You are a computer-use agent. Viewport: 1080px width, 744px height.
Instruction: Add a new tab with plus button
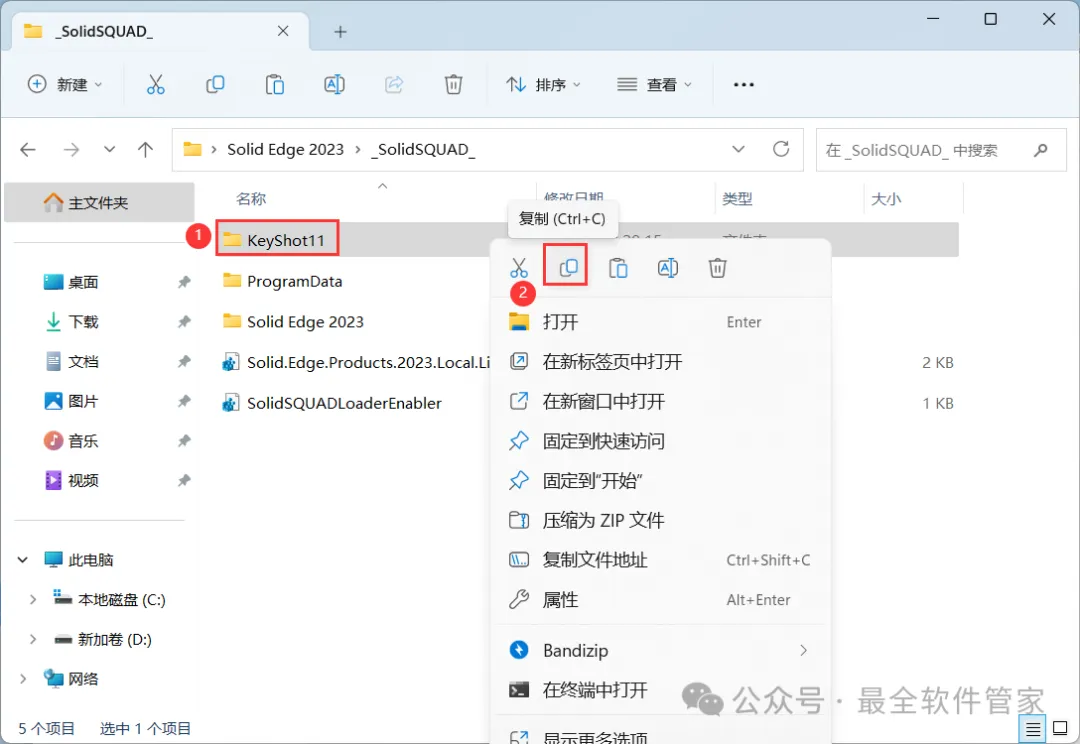pos(340,32)
